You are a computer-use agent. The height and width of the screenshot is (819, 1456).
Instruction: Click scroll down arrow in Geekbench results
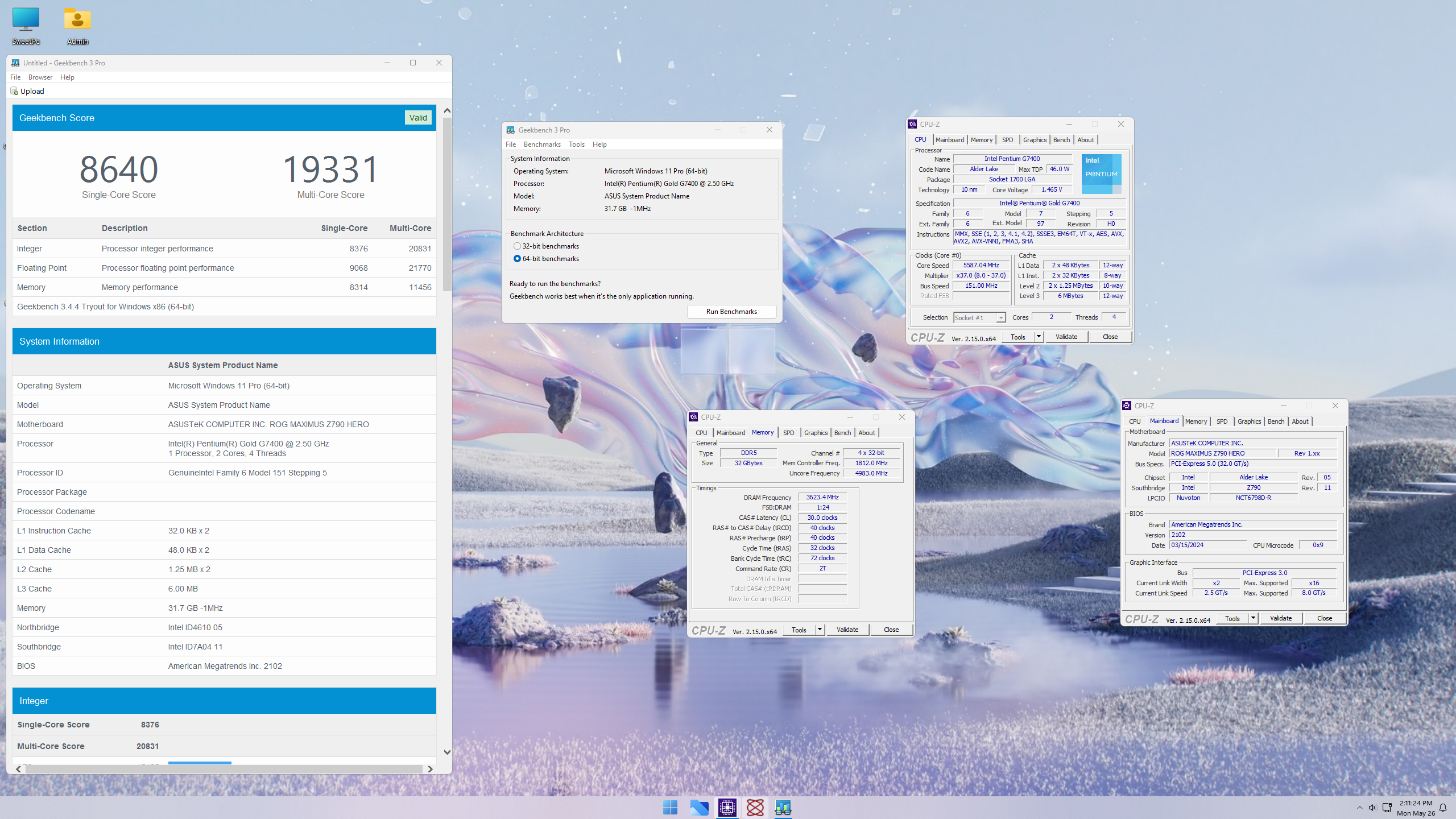click(x=447, y=752)
